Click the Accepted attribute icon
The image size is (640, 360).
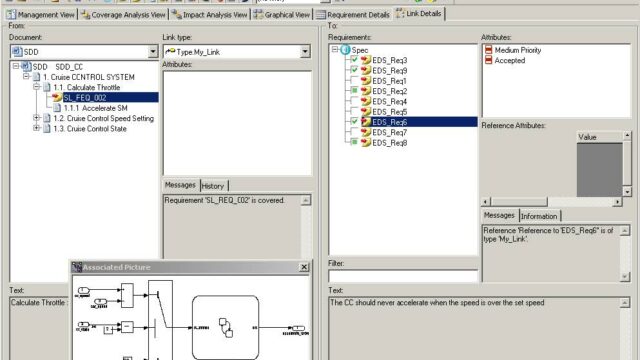488,60
